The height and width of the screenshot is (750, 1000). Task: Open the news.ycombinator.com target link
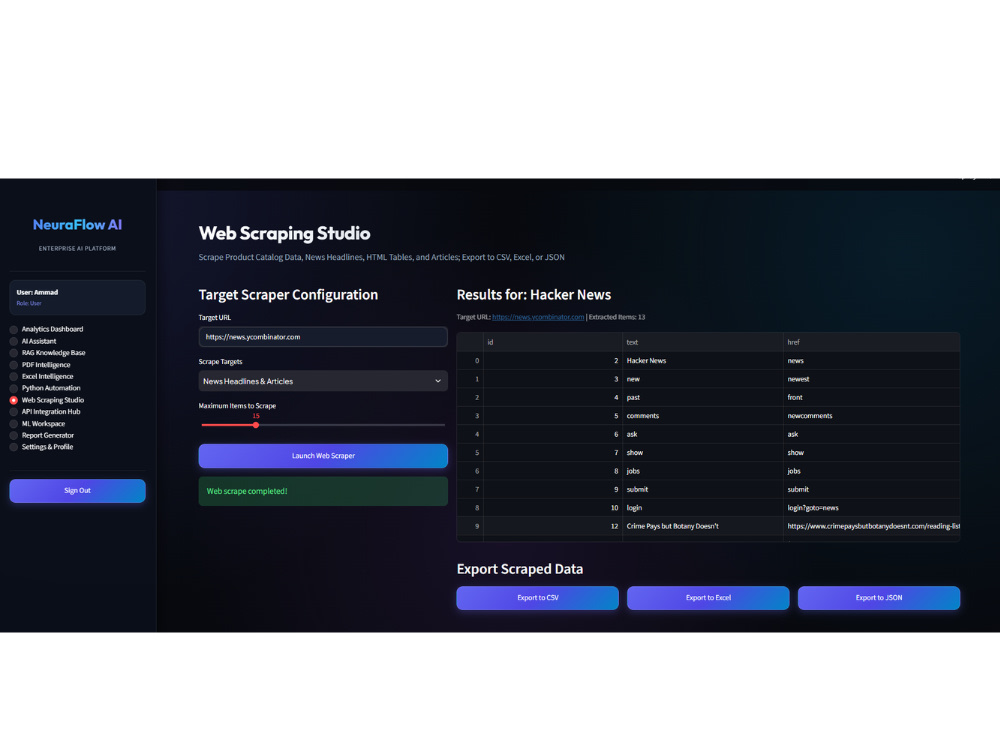click(538, 317)
